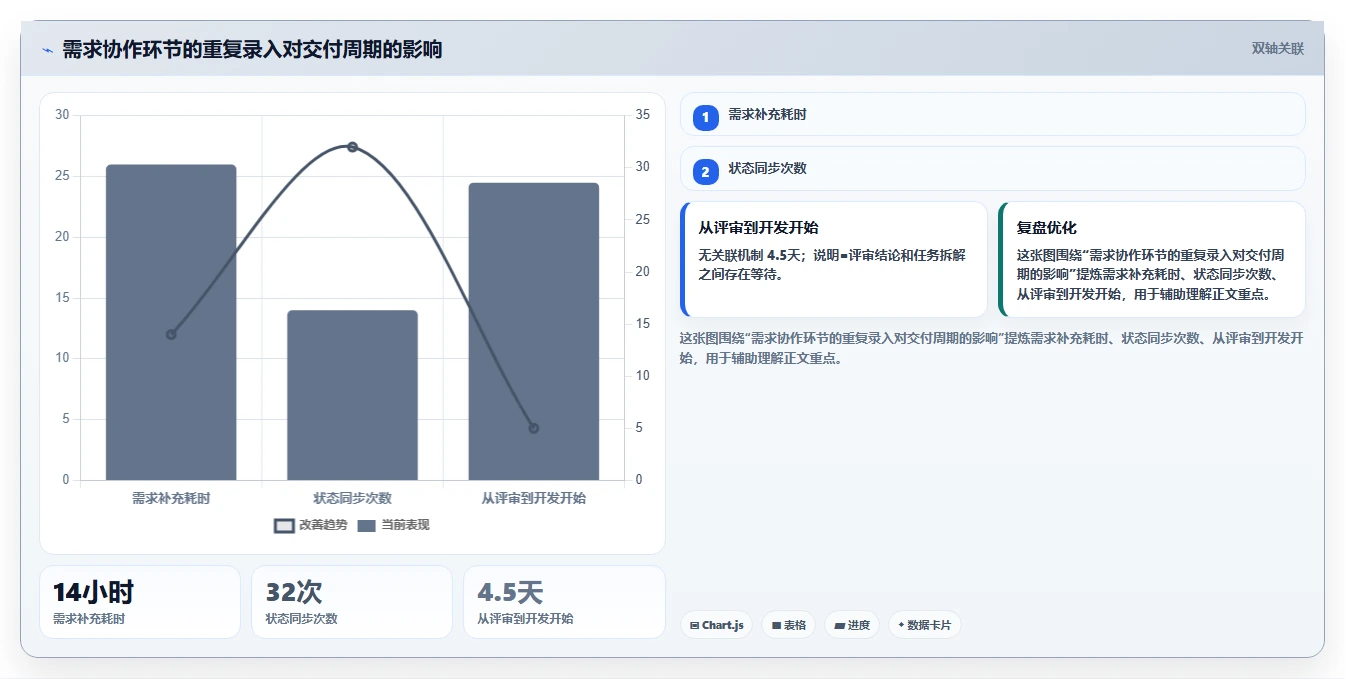The width and height of the screenshot is (1345, 679).
Task: Click the blue number 2 badge
Action: (x=705, y=172)
